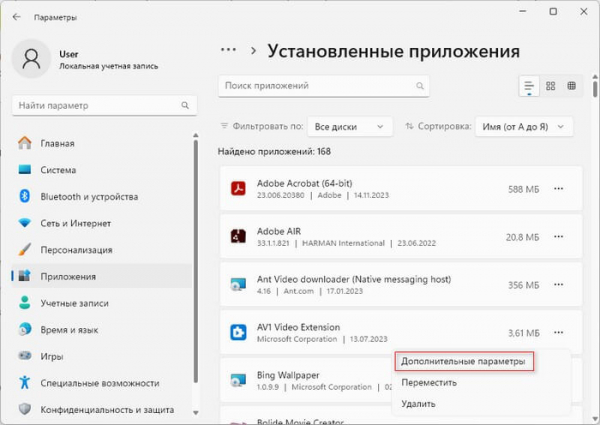Click the sidebar scrollbar down arrow
Image resolution: width=600 pixels, height=425 pixels.
(196, 413)
